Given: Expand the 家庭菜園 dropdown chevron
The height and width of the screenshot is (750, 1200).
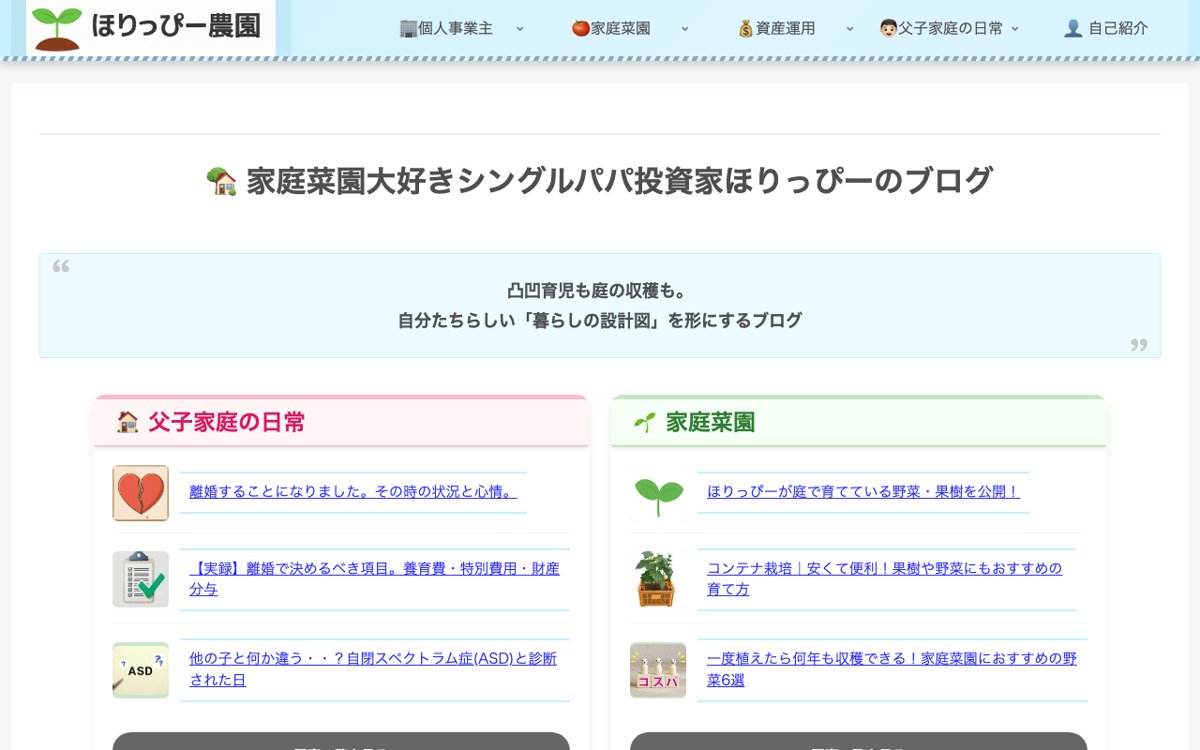Looking at the screenshot, I should (685, 28).
